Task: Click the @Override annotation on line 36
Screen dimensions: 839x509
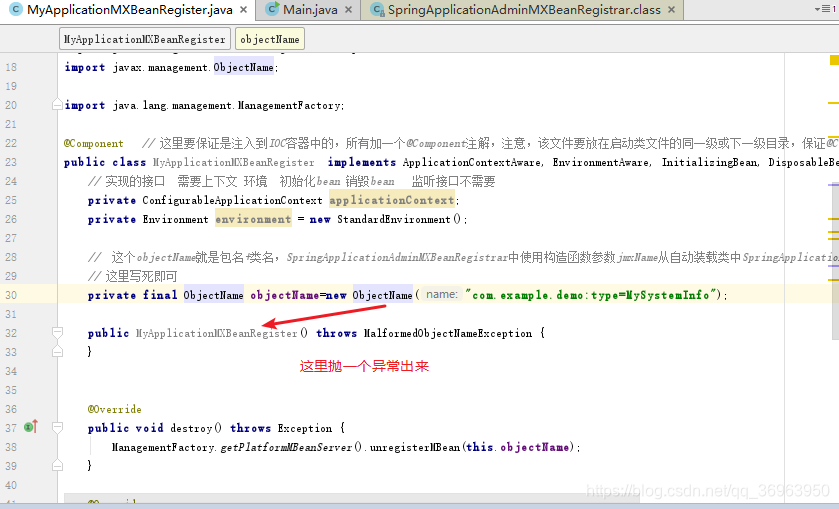Action: click(x=115, y=409)
